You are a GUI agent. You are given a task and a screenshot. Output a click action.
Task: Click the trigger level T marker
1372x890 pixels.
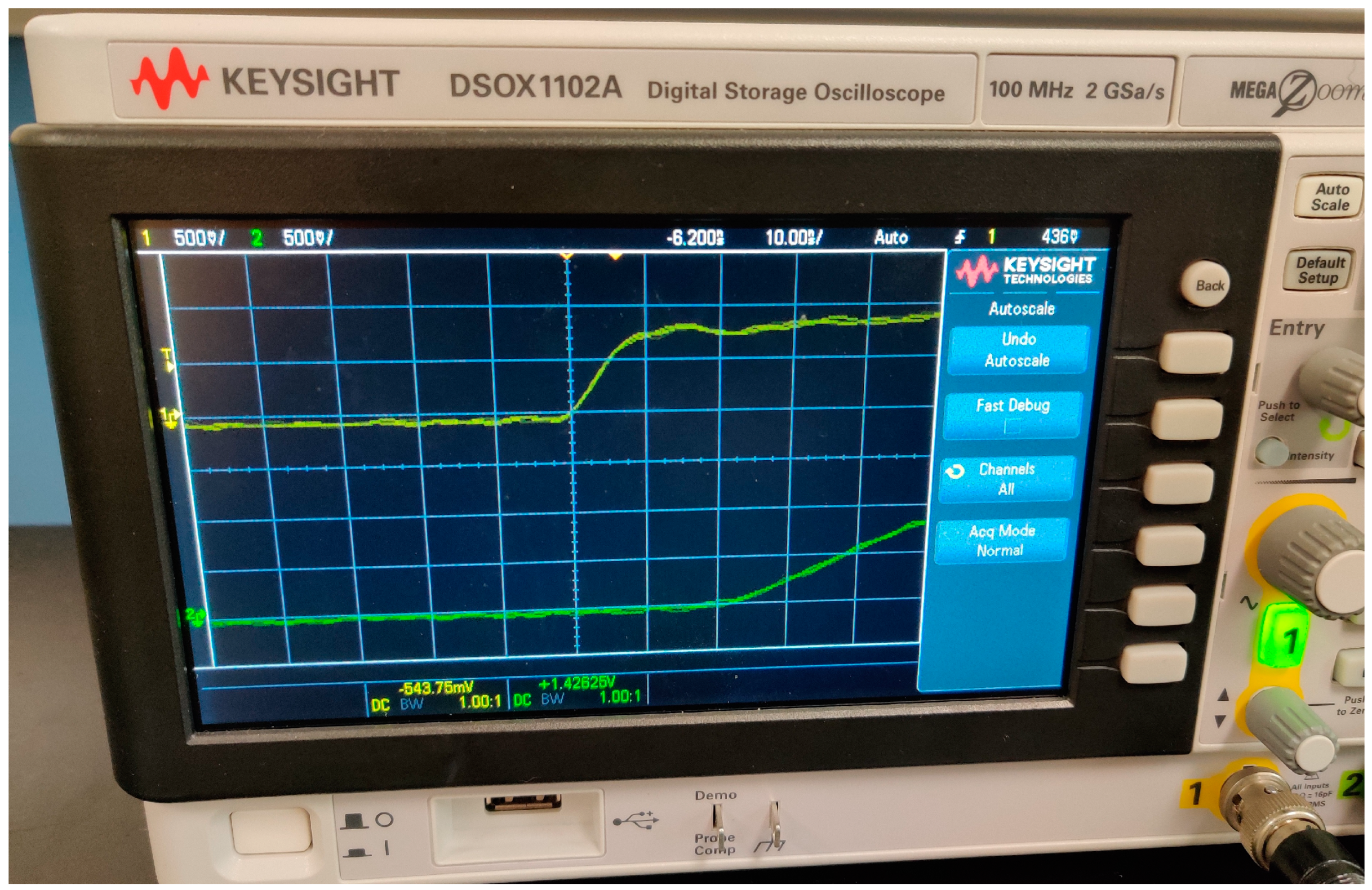[x=168, y=360]
